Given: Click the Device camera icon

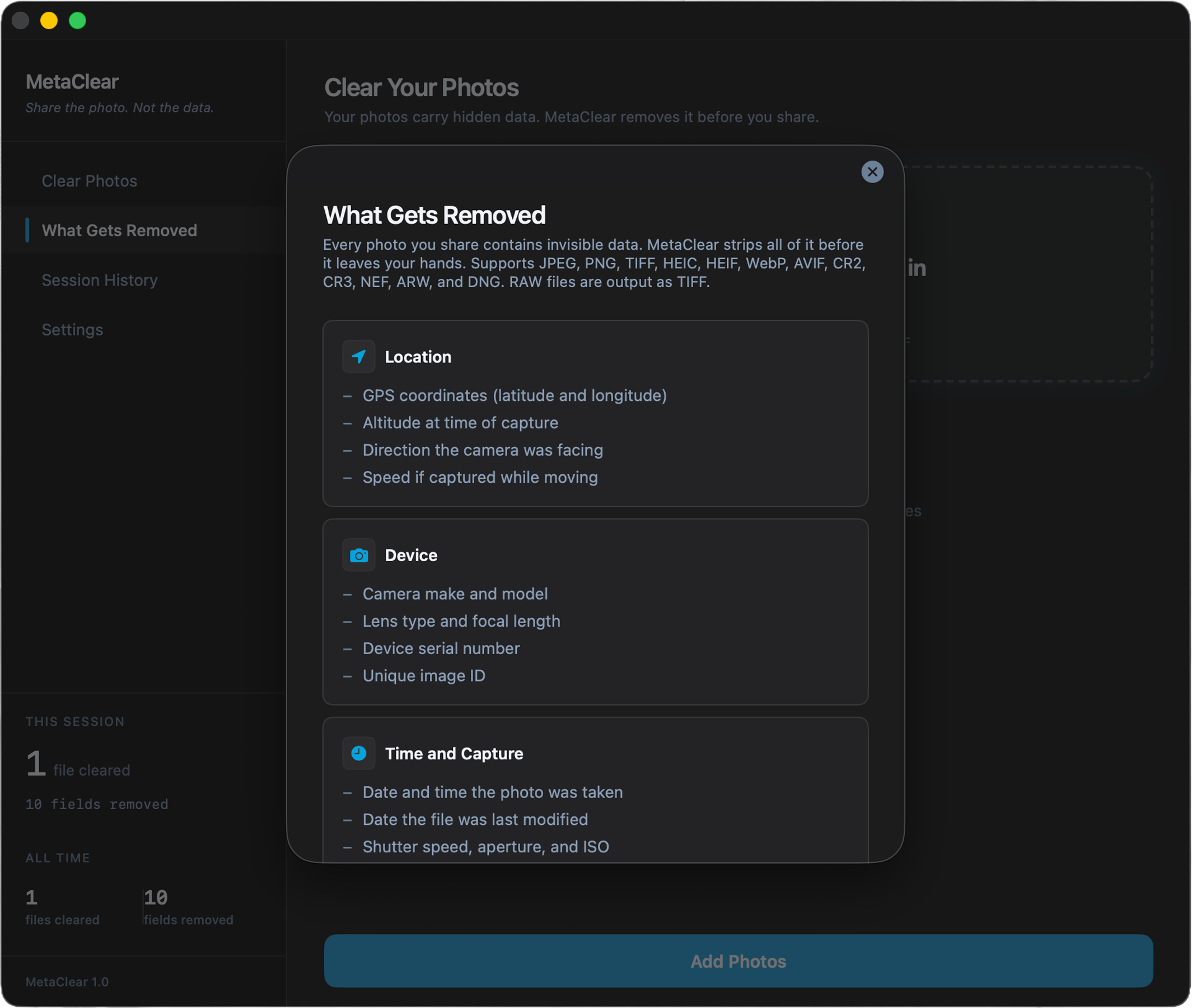Looking at the screenshot, I should [359, 555].
